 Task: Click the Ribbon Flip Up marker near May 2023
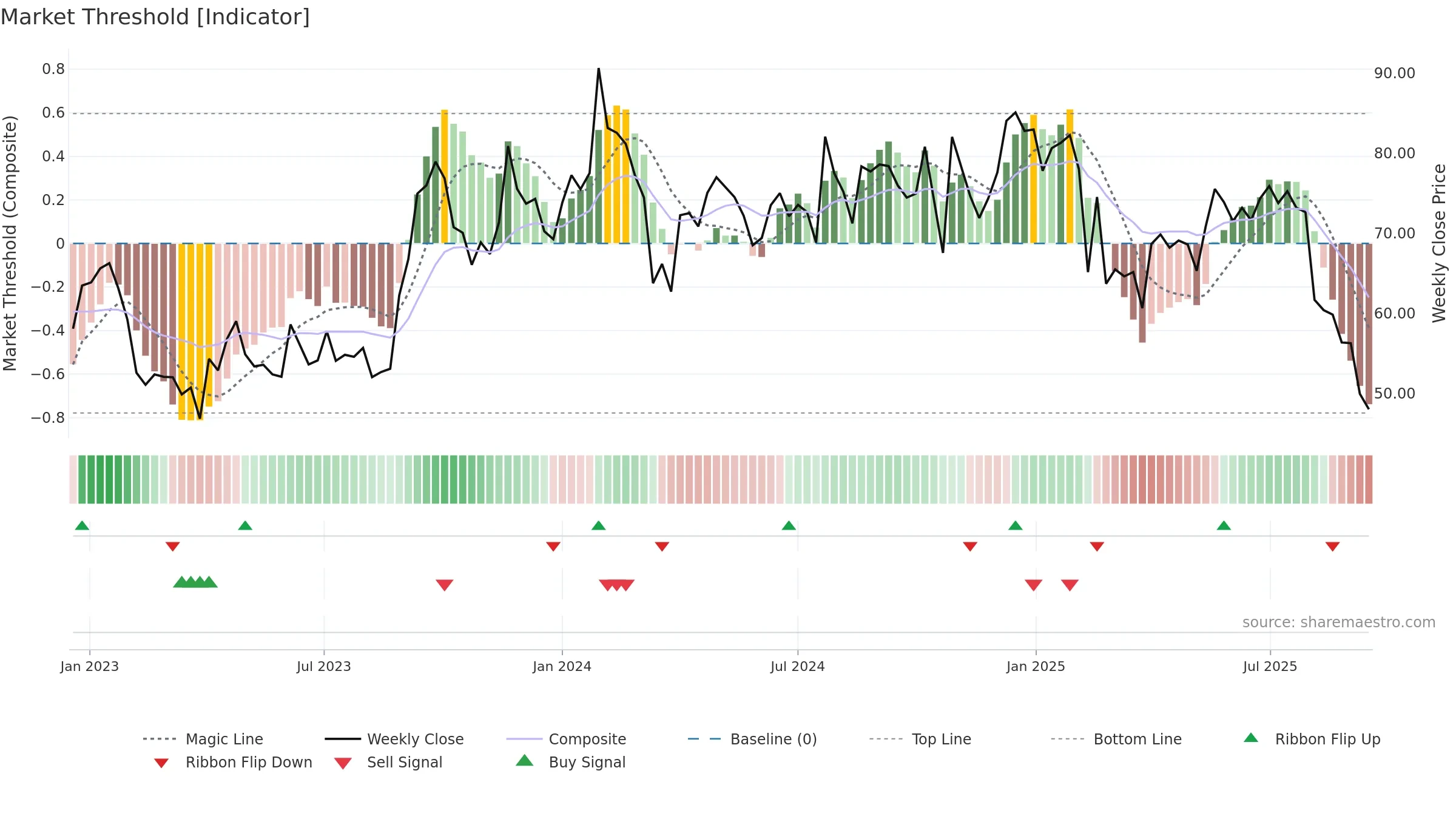tap(245, 525)
